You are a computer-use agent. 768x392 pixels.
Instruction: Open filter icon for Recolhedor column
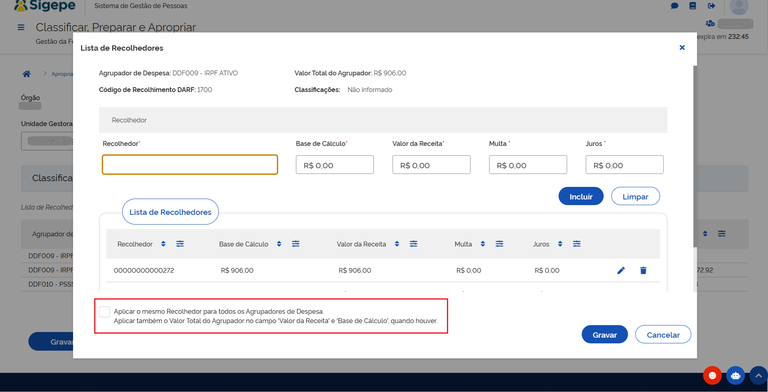180,244
